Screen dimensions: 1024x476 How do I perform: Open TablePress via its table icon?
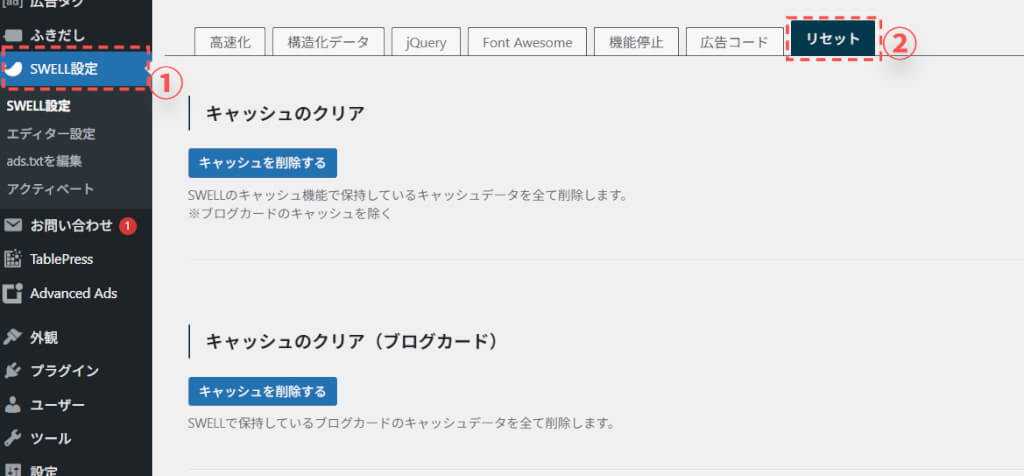coord(13,259)
